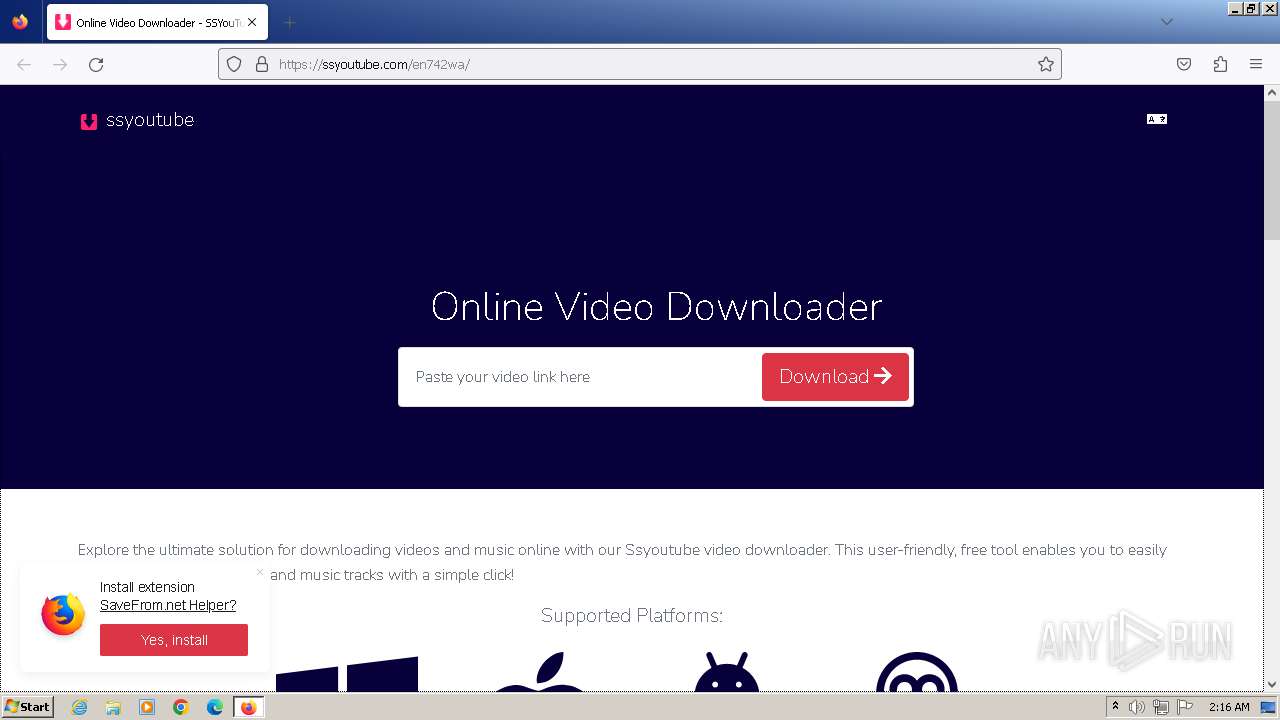Open network tray icon
The image size is (1280, 720).
click(1161, 707)
